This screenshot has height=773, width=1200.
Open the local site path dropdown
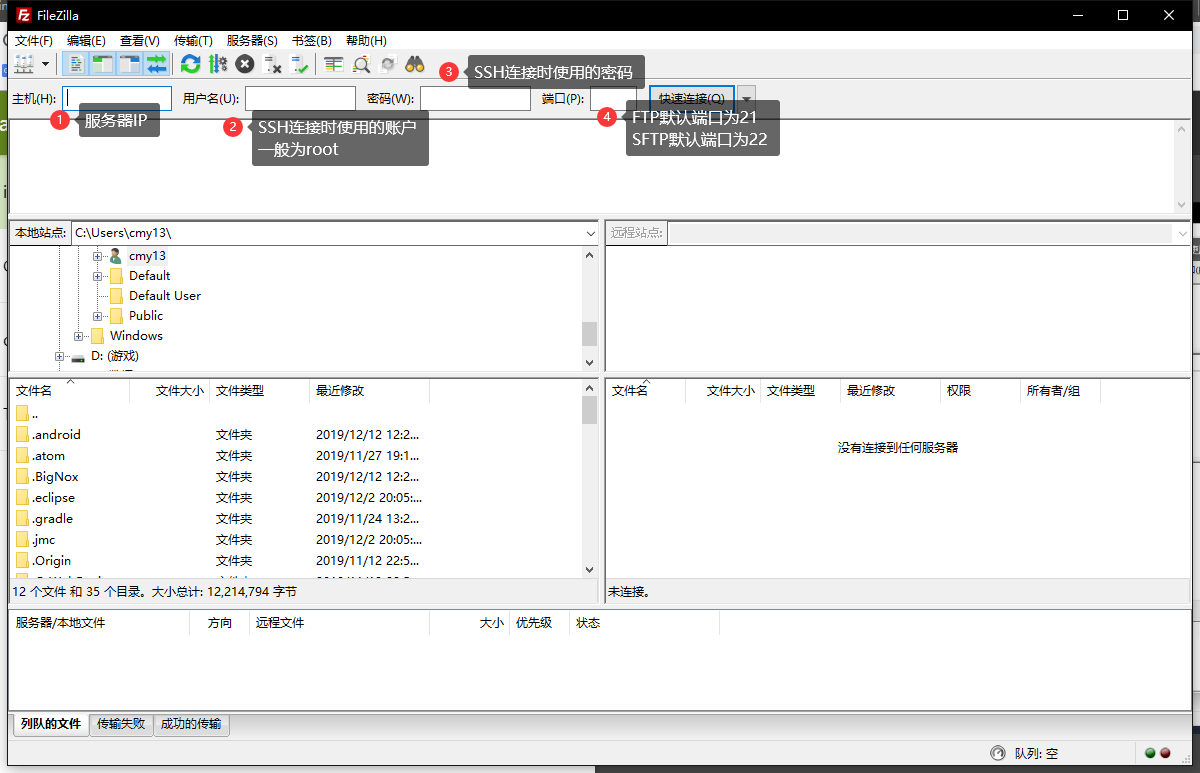590,233
